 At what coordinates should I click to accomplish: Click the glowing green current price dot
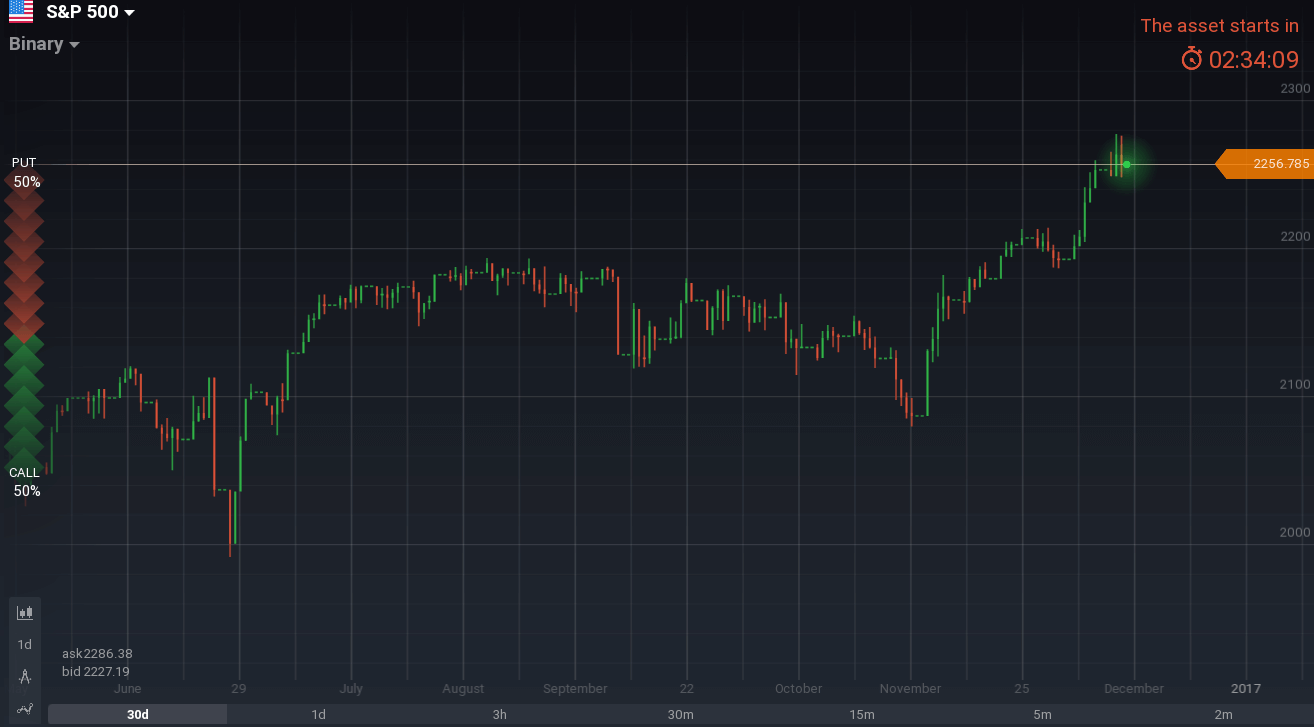point(1126,164)
